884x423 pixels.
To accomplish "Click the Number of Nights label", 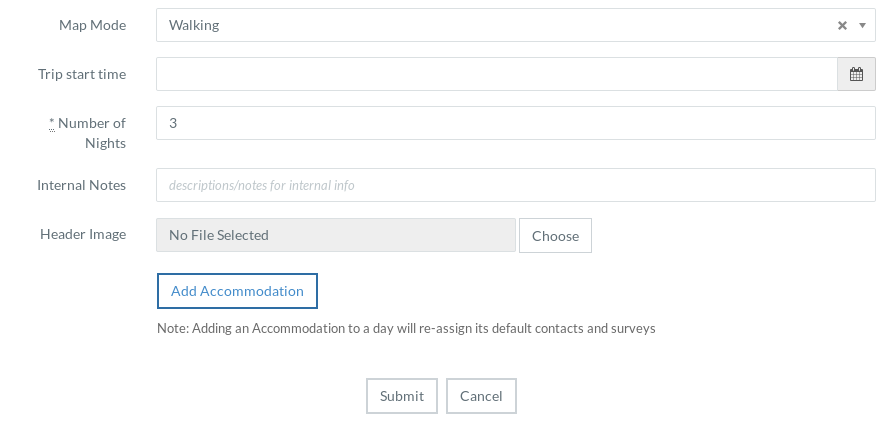I will pos(92,133).
